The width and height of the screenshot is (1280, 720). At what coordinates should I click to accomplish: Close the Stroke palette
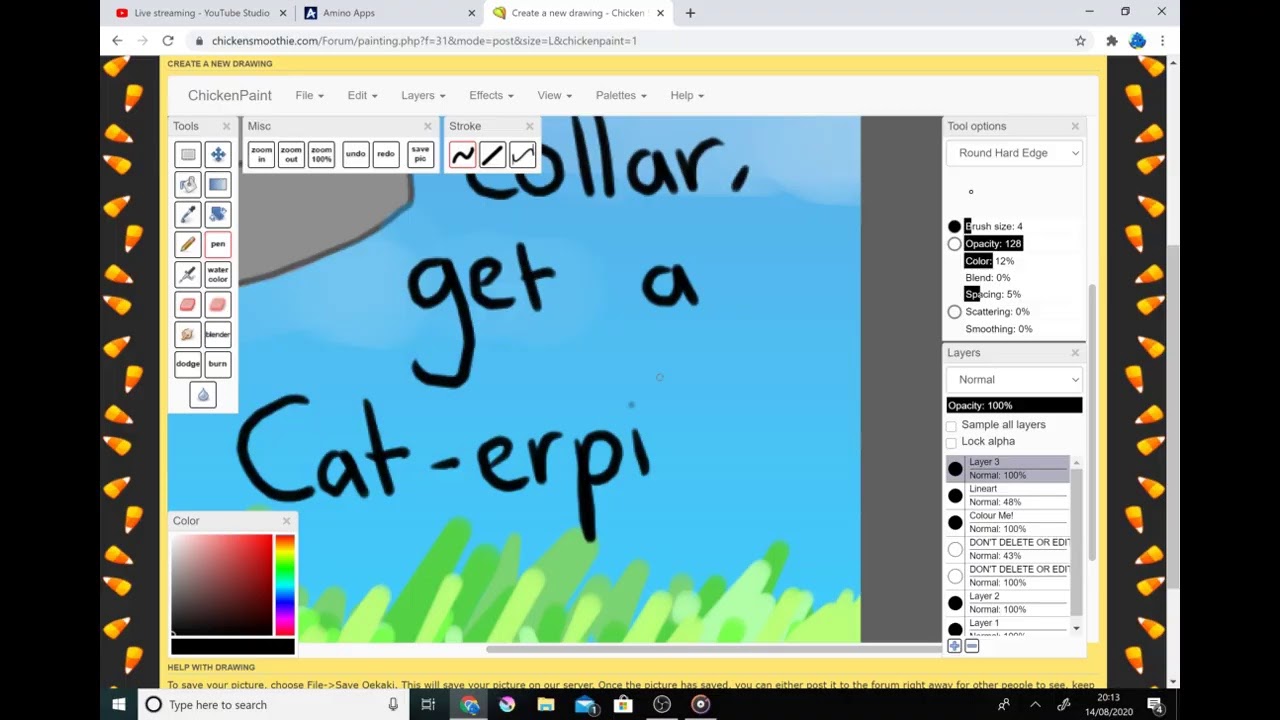[529, 126]
